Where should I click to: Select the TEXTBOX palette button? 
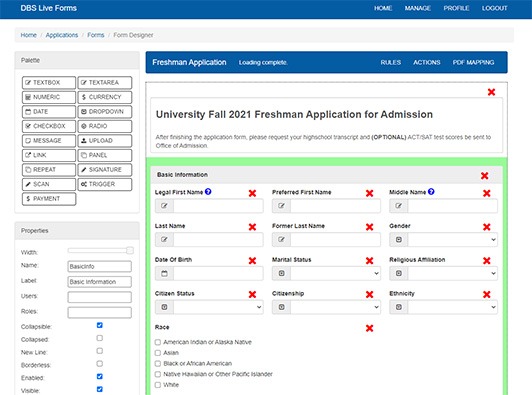click(x=49, y=82)
